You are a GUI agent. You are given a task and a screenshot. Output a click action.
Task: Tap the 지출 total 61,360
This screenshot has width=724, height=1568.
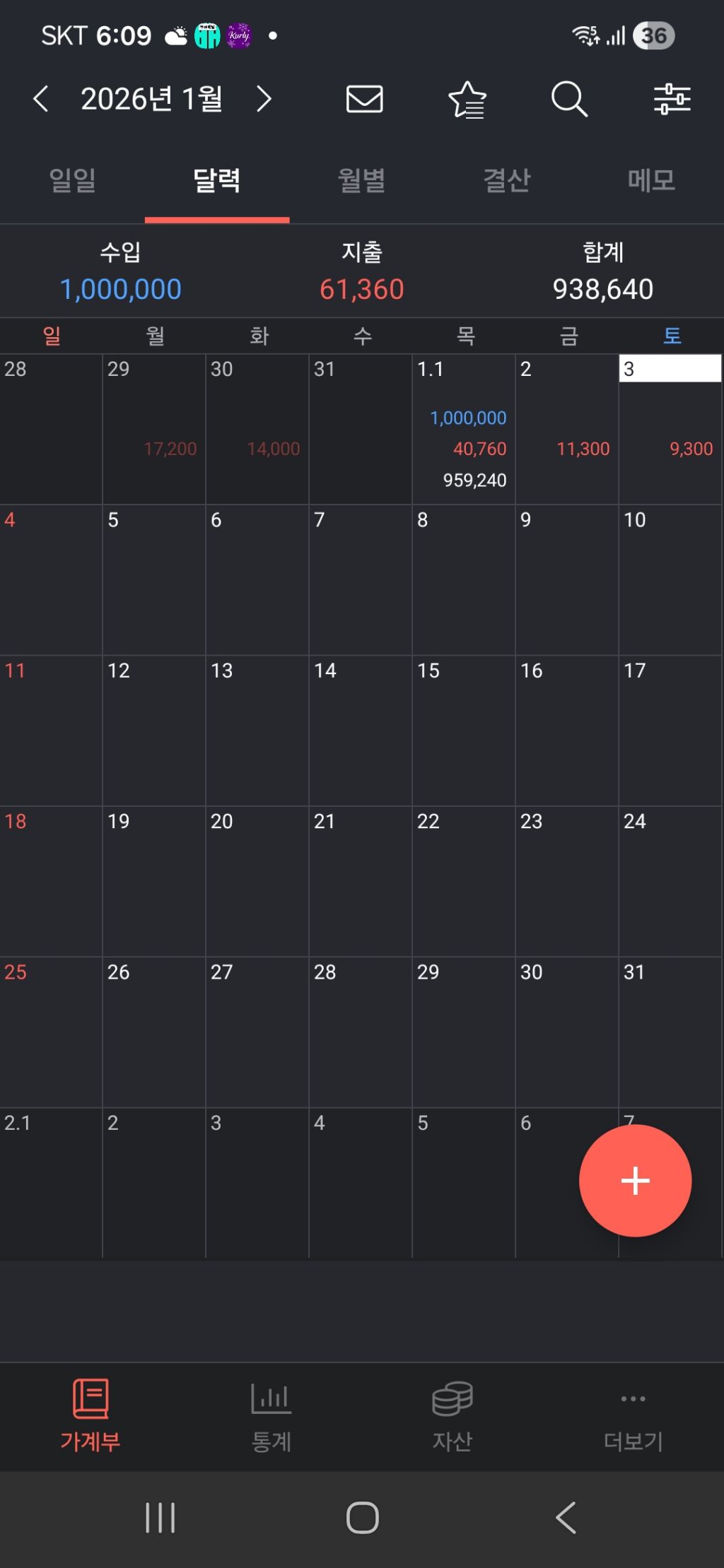(x=362, y=288)
